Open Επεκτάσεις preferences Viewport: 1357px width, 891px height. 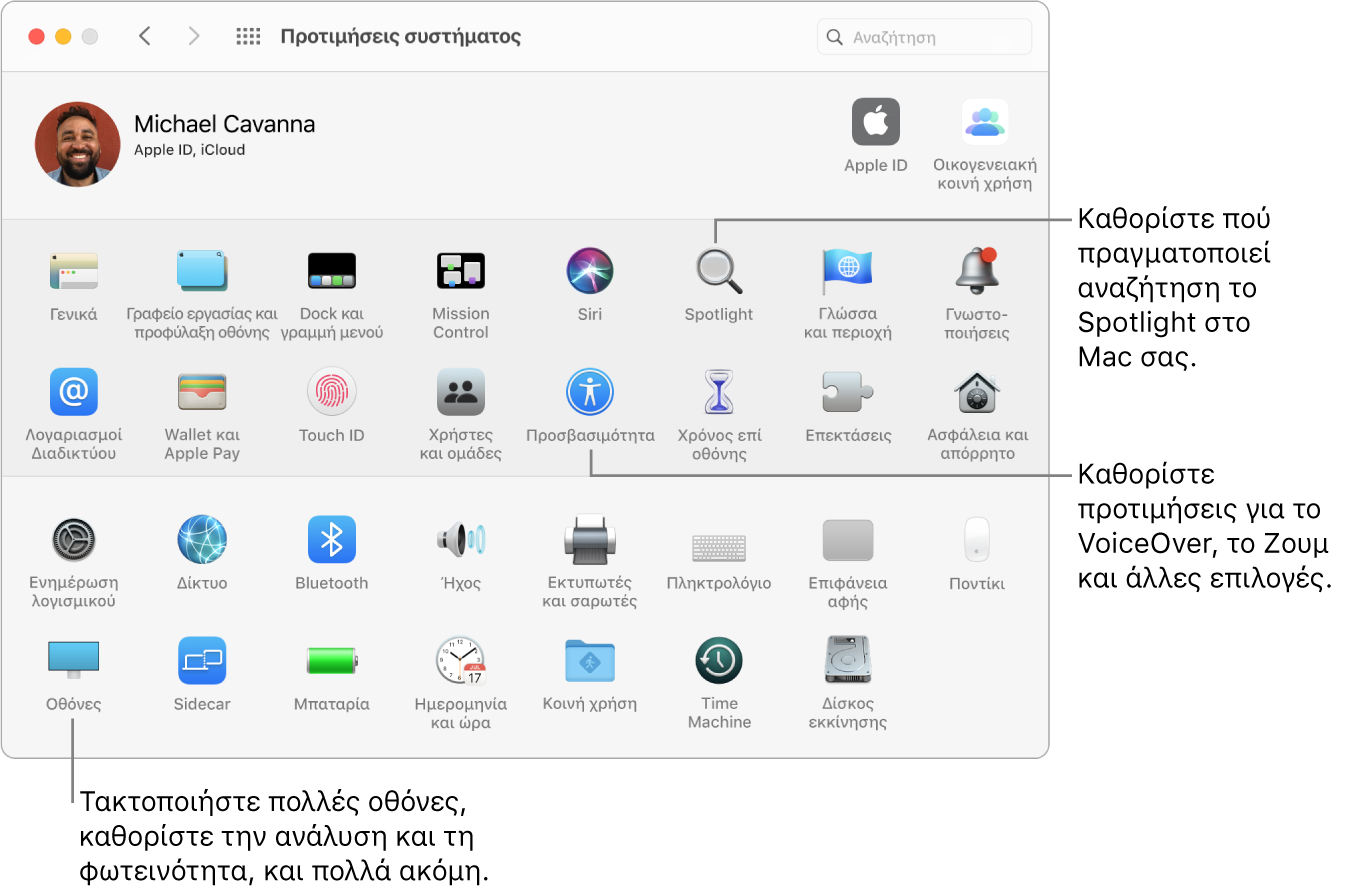(847, 392)
